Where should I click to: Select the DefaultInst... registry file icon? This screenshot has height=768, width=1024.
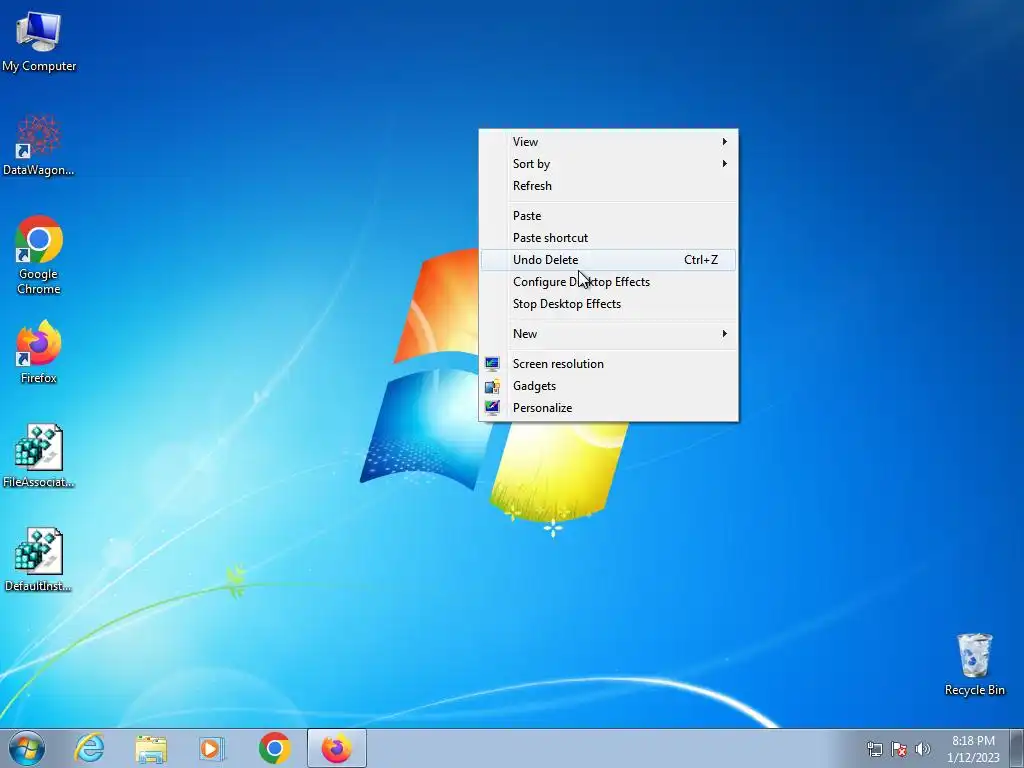(39, 560)
